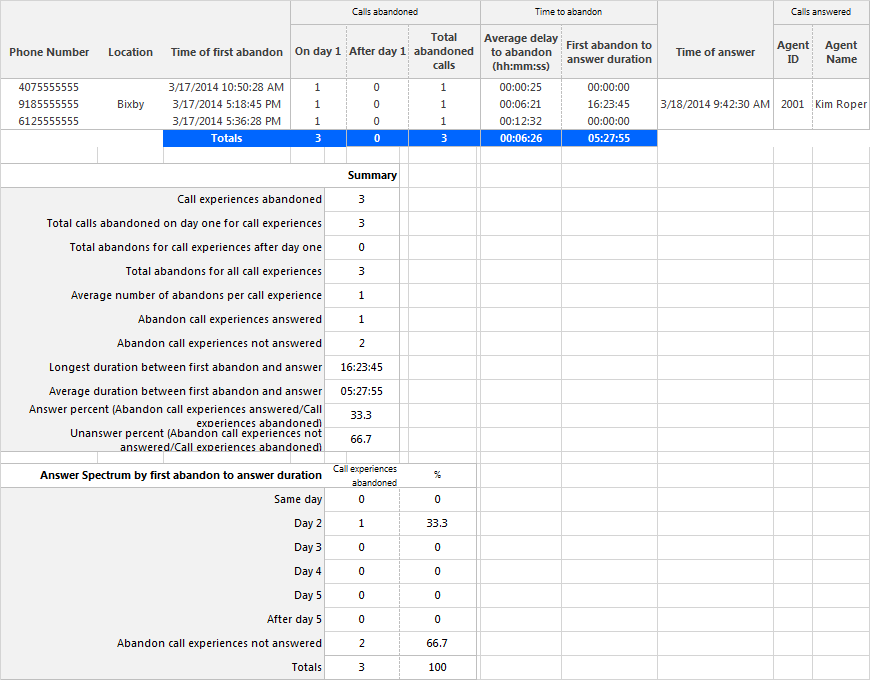Click Average duration between first abandon label

[185, 391]
